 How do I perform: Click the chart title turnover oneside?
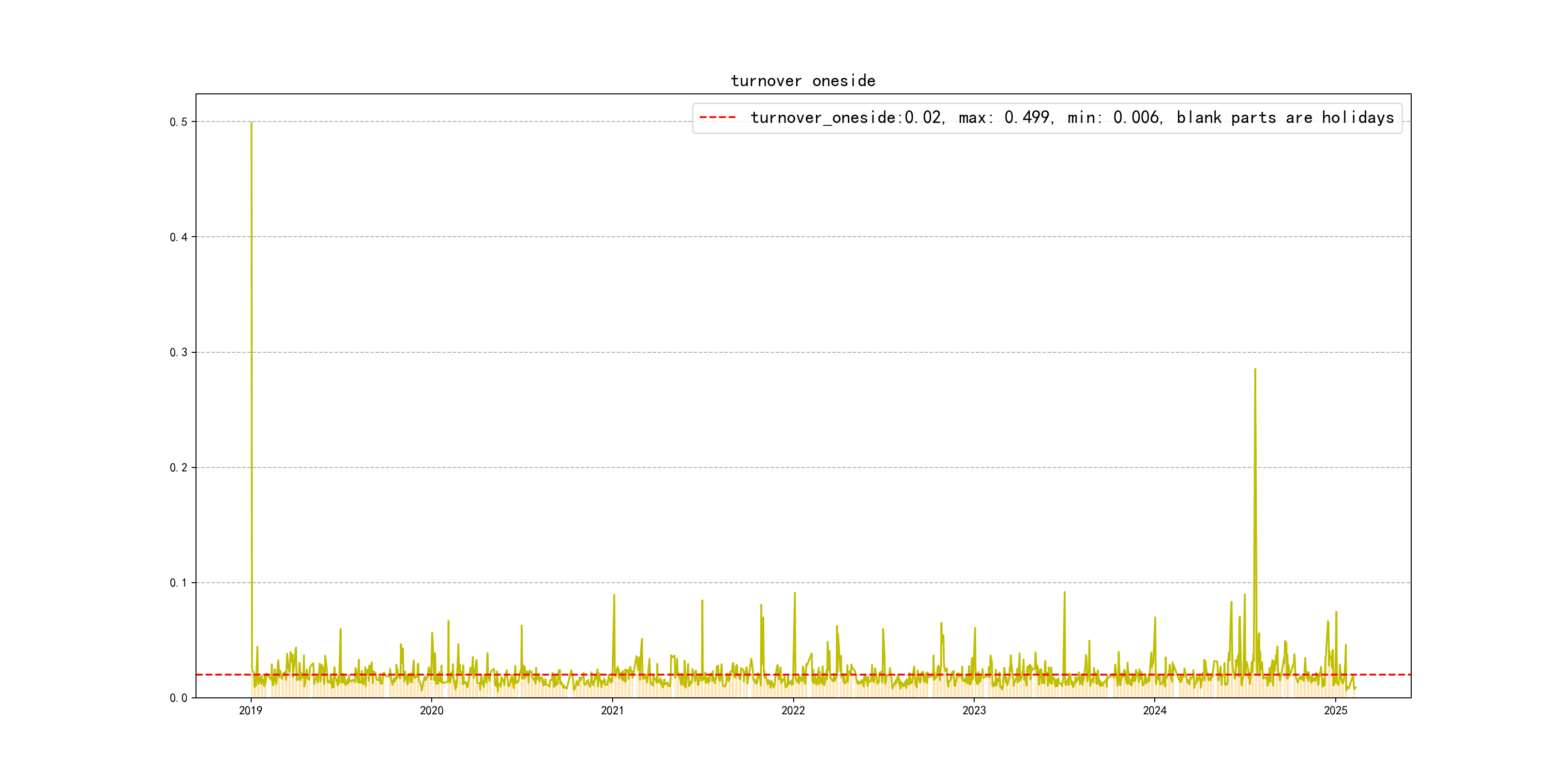(803, 81)
